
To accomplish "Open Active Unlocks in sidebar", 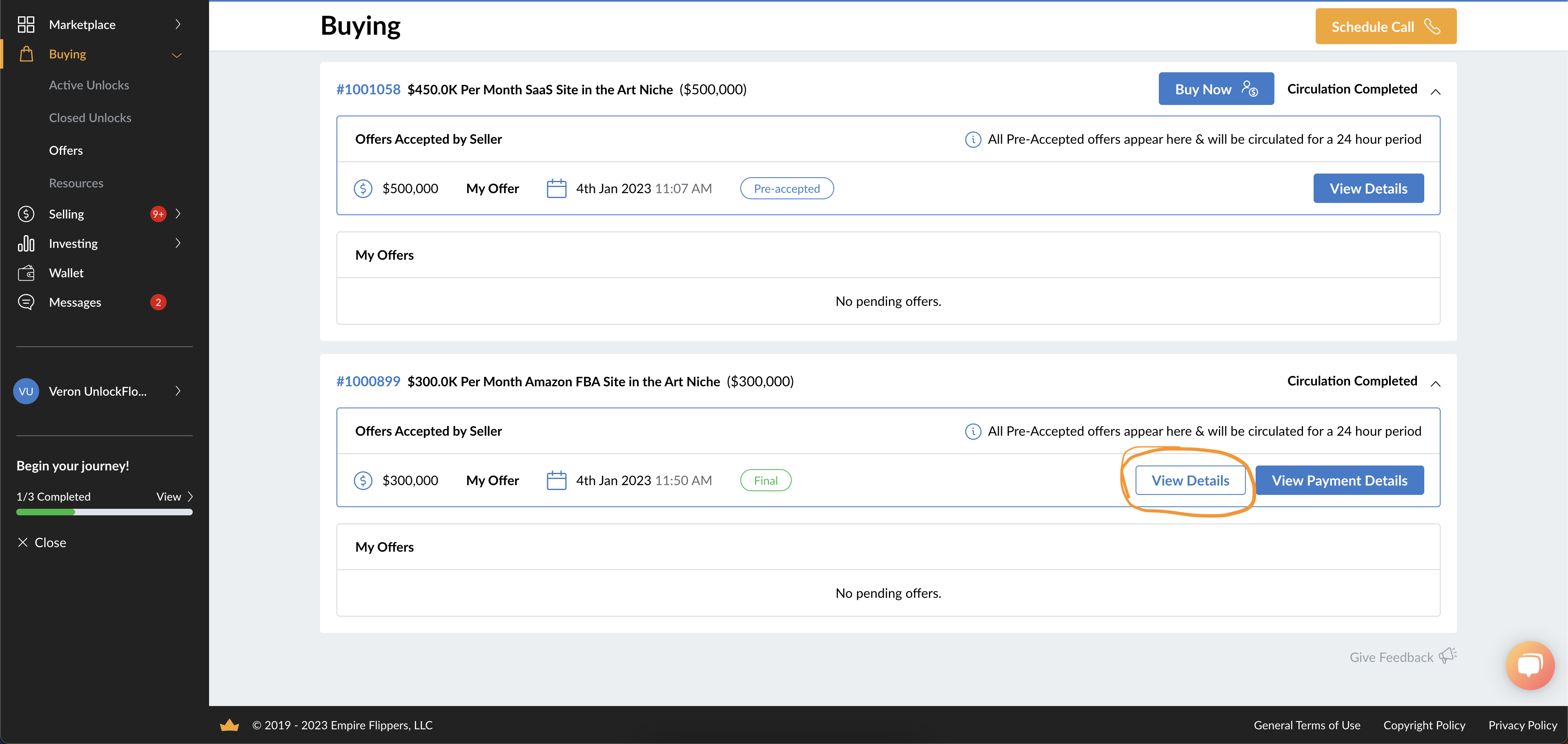I will pos(89,85).
